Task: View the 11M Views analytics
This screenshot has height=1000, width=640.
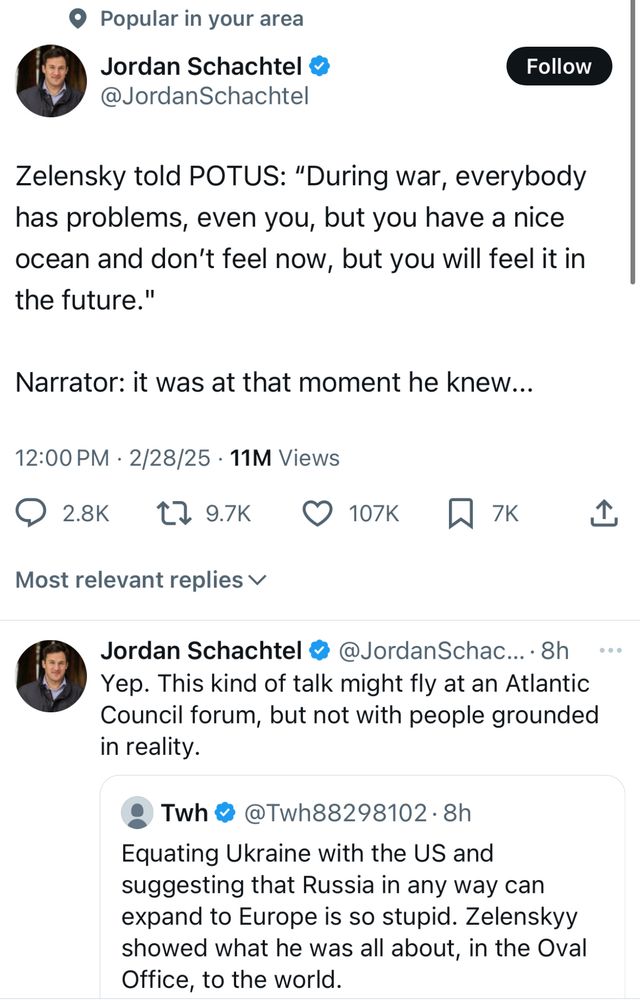Action: [284, 458]
